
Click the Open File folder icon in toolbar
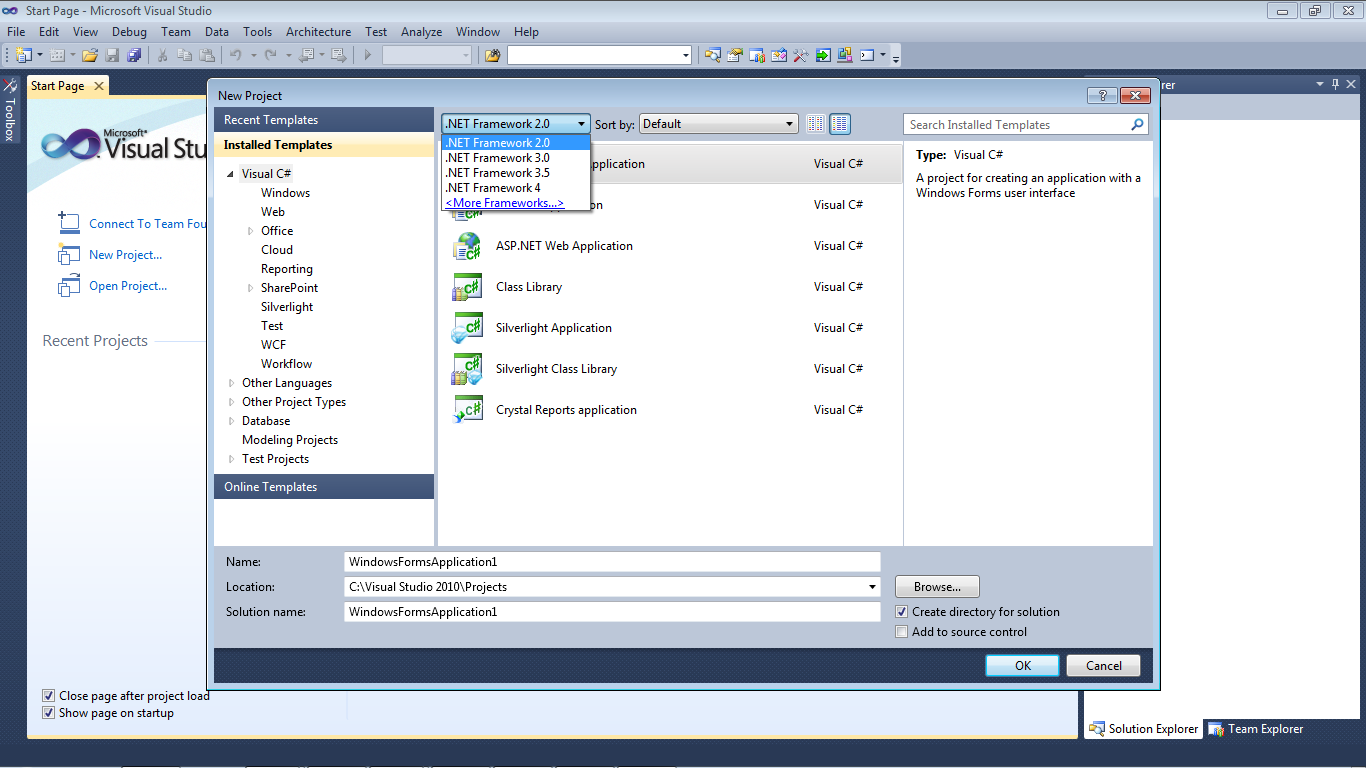coord(90,55)
